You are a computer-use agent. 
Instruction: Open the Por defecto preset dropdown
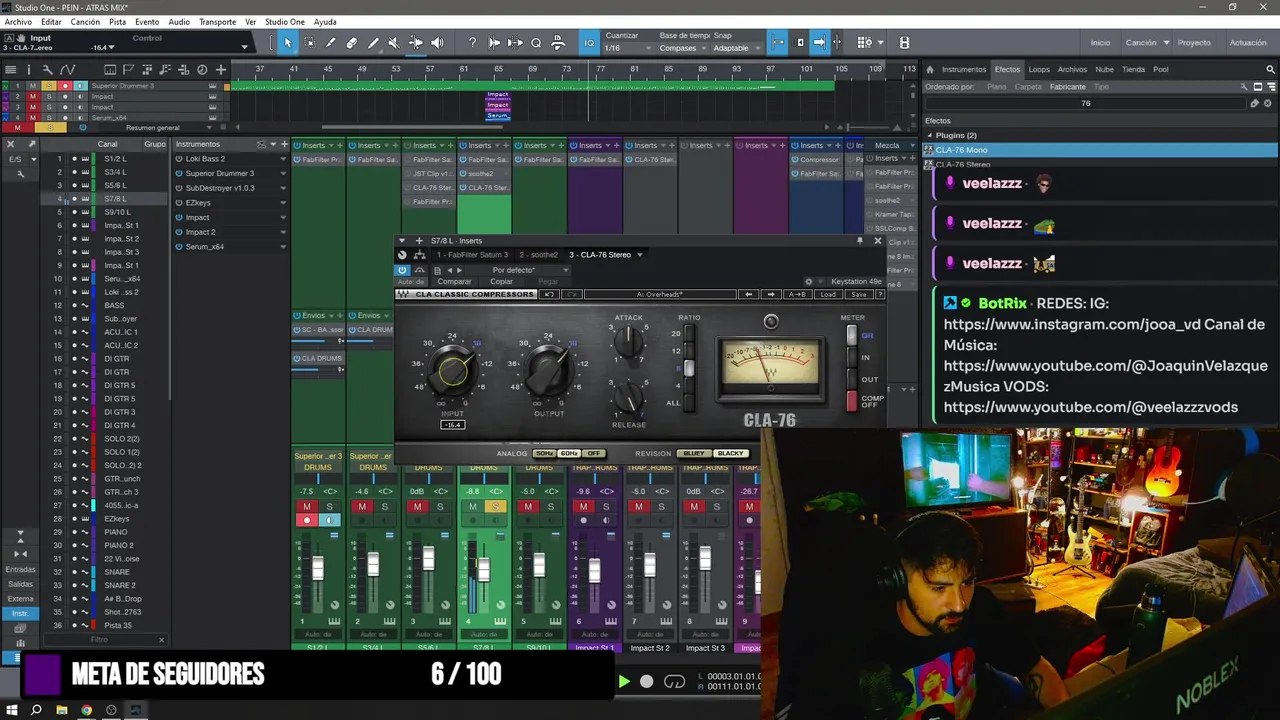(565, 270)
